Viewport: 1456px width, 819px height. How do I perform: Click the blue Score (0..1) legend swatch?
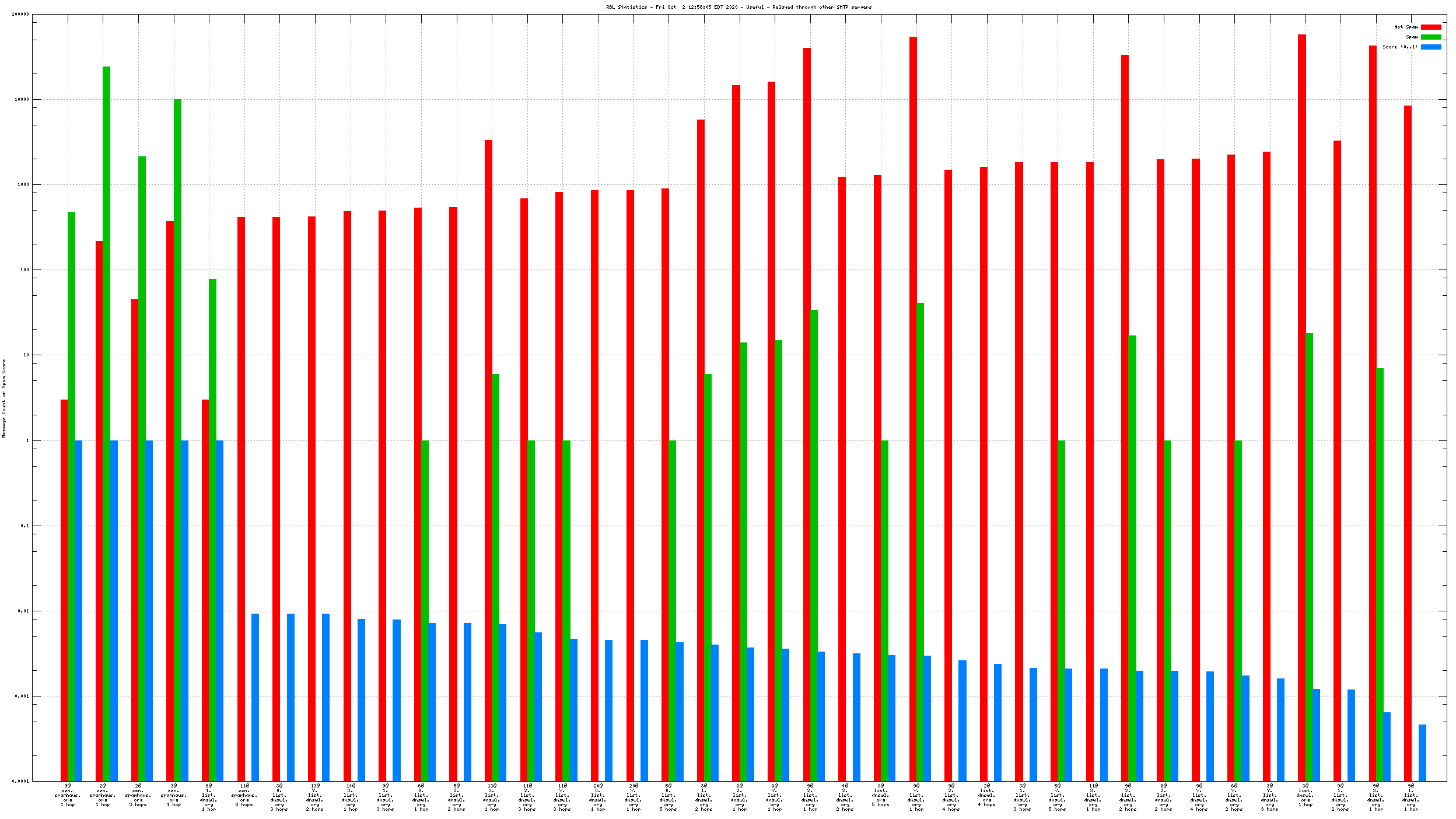tap(1430, 47)
